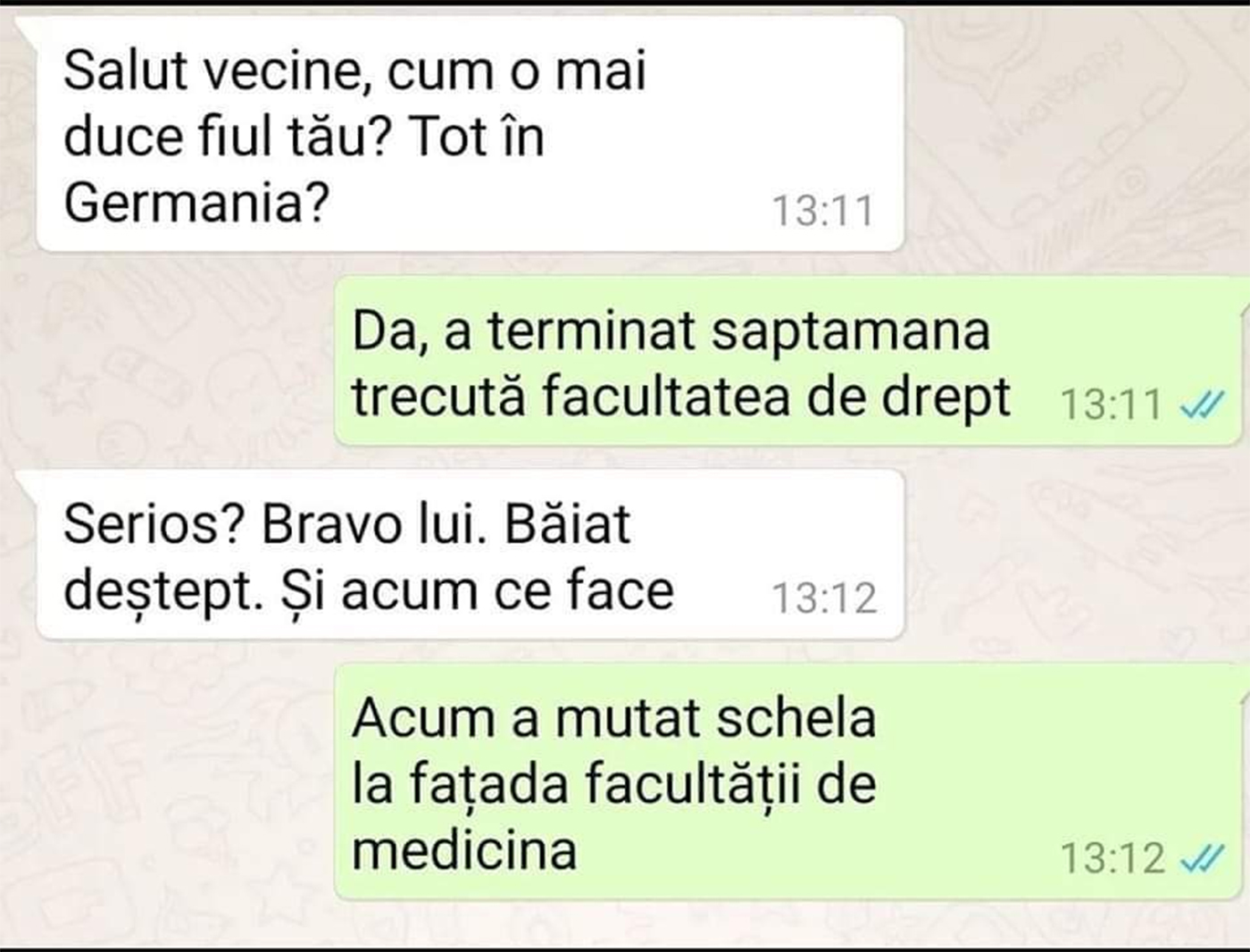
Task: Click the 13:11 timestamp on sent faculty message
Action: 1111,405
